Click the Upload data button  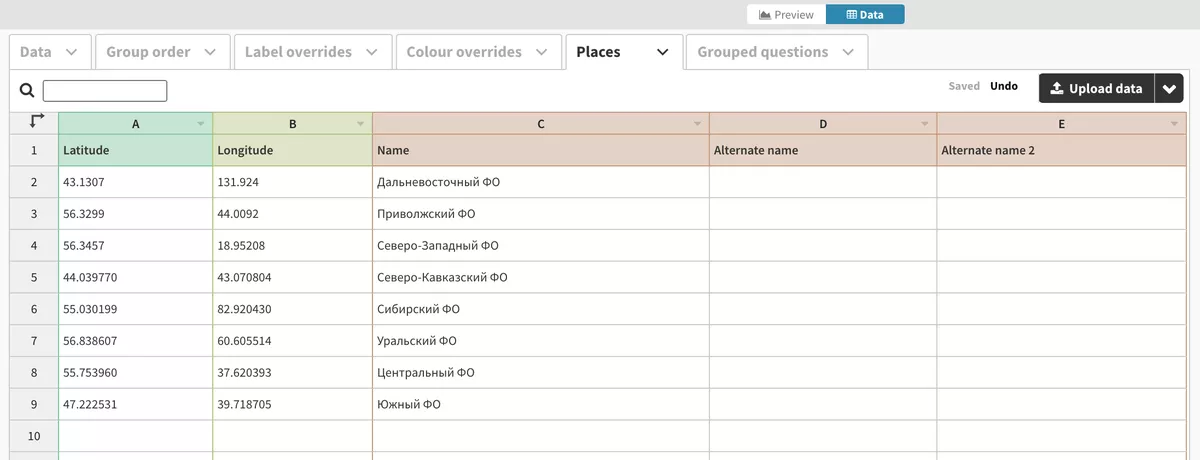click(x=1096, y=88)
